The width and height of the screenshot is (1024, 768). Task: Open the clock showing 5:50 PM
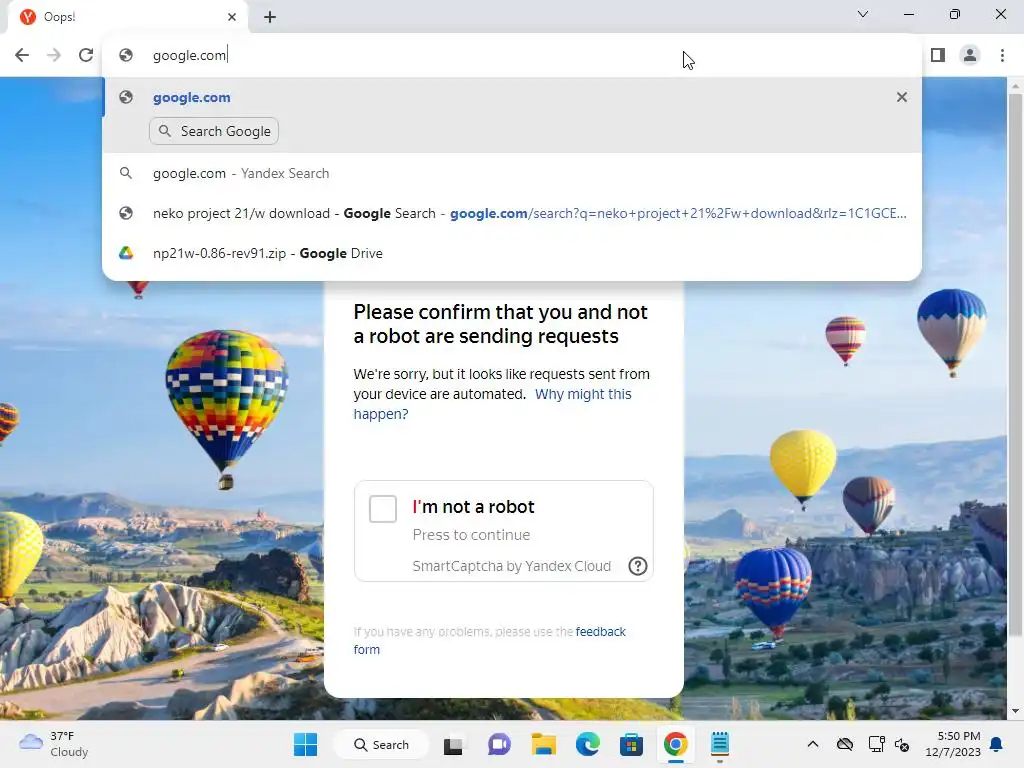pyautogui.click(x=953, y=744)
